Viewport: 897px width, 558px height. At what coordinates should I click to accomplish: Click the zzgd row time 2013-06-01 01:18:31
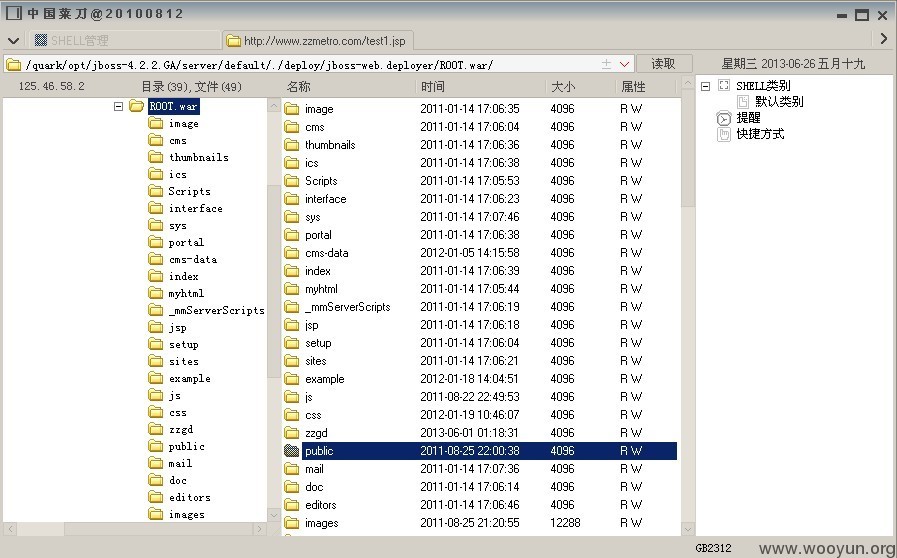coord(469,433)
